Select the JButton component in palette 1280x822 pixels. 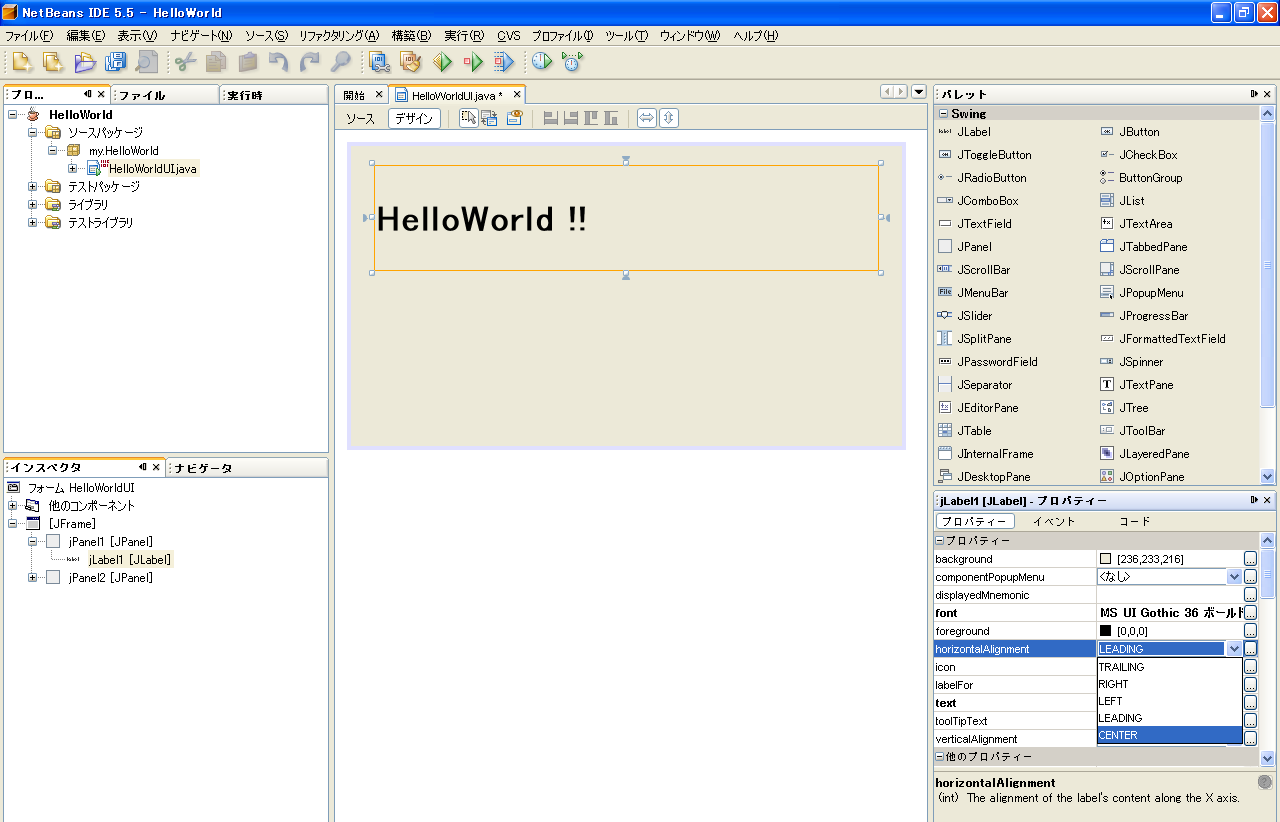pyautogui.click(x=1138, y=132)
